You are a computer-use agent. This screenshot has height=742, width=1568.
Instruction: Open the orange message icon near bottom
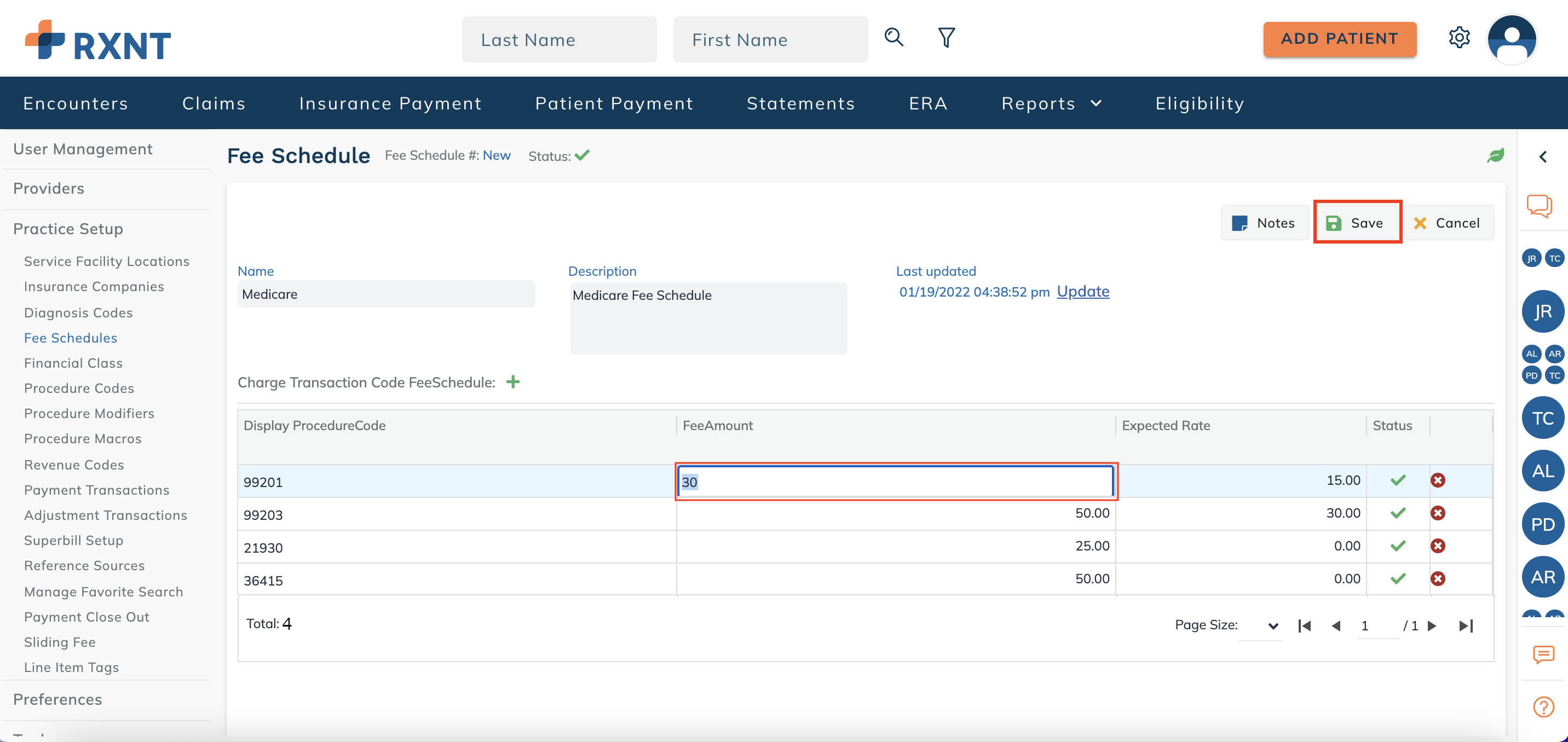pyautogui.click(x=1544, y=654)
